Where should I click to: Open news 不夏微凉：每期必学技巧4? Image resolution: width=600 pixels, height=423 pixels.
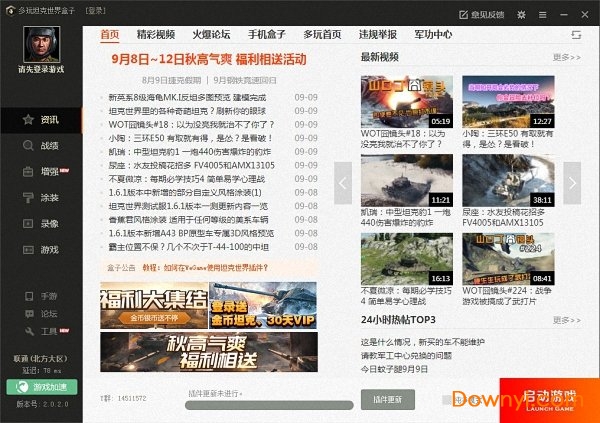tap(187, 179)
